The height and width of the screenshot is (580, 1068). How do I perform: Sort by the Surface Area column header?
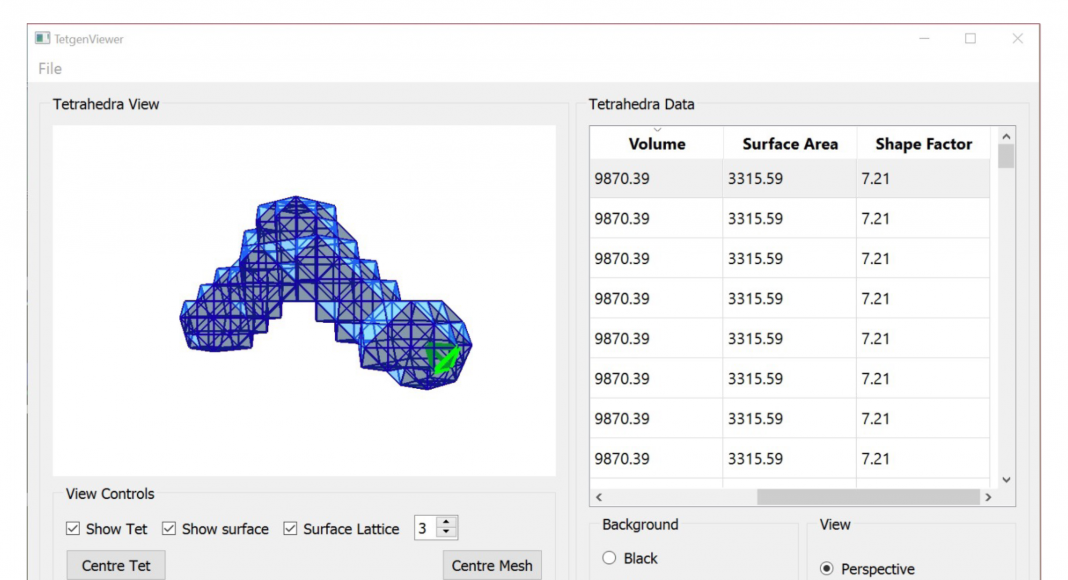click(789, 144)
